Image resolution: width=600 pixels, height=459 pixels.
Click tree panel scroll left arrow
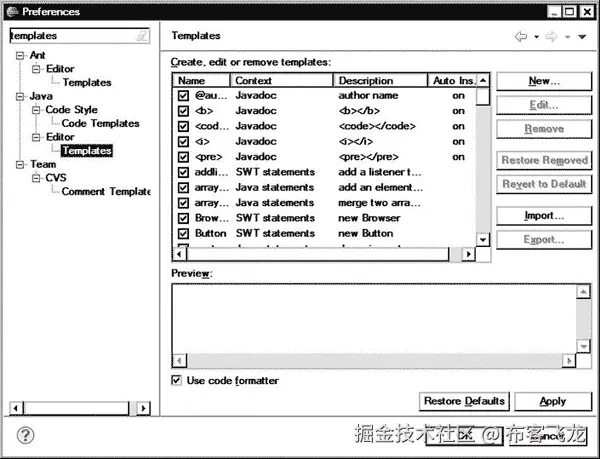point(16,408)
